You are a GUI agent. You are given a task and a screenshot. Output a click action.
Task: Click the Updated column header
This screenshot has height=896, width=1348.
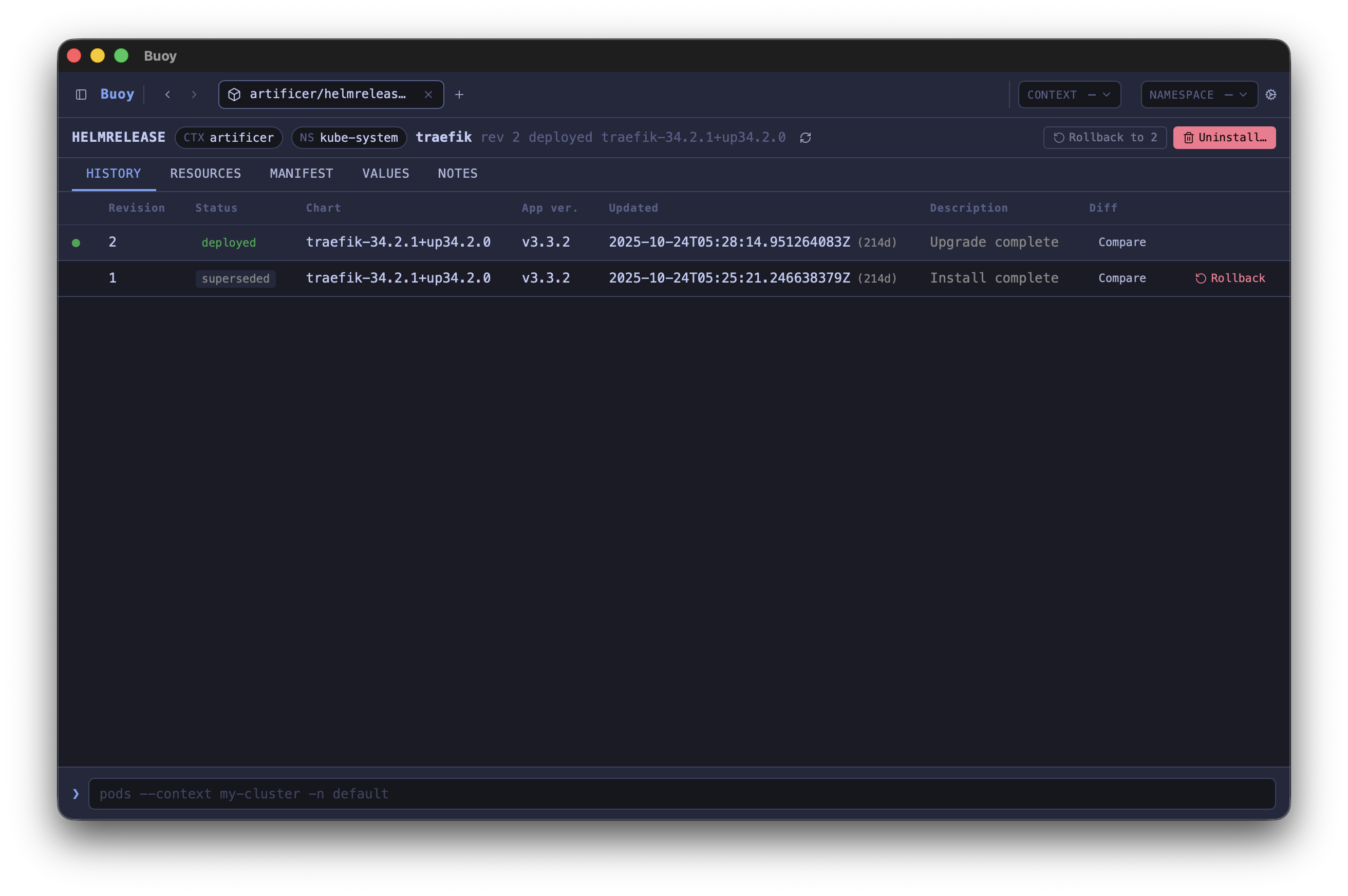coord(633,208)
